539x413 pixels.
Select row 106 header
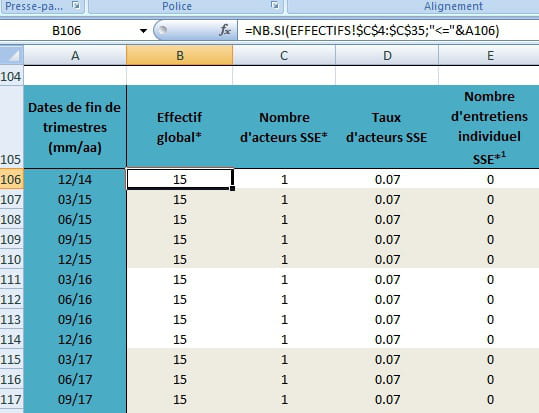12,179
